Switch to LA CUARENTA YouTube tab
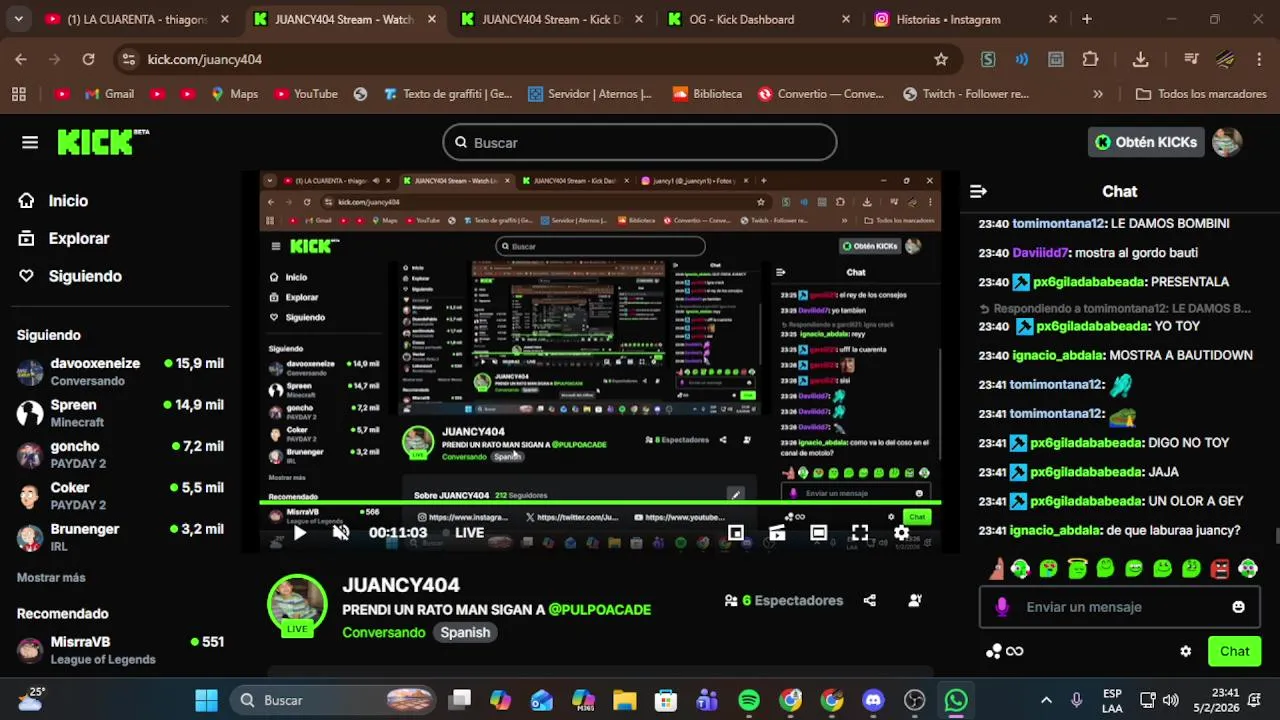 click(136, 19)
